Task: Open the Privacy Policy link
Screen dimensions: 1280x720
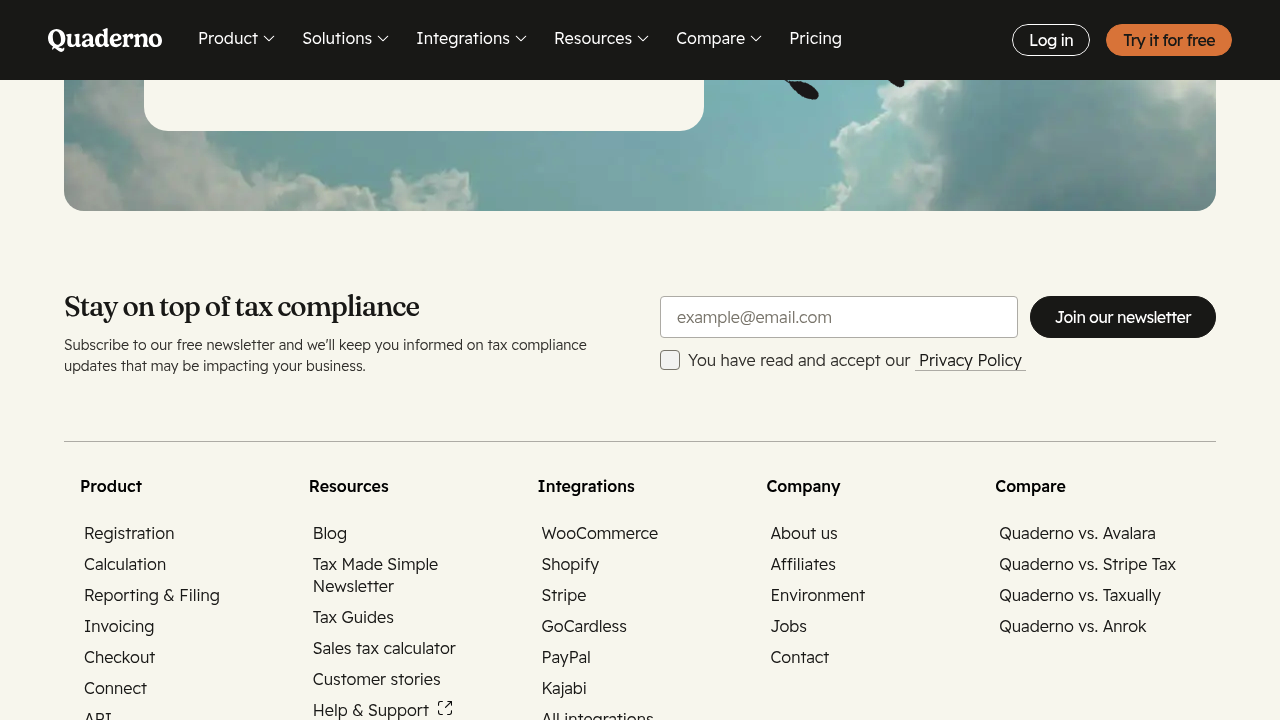Action: (969, 360)
